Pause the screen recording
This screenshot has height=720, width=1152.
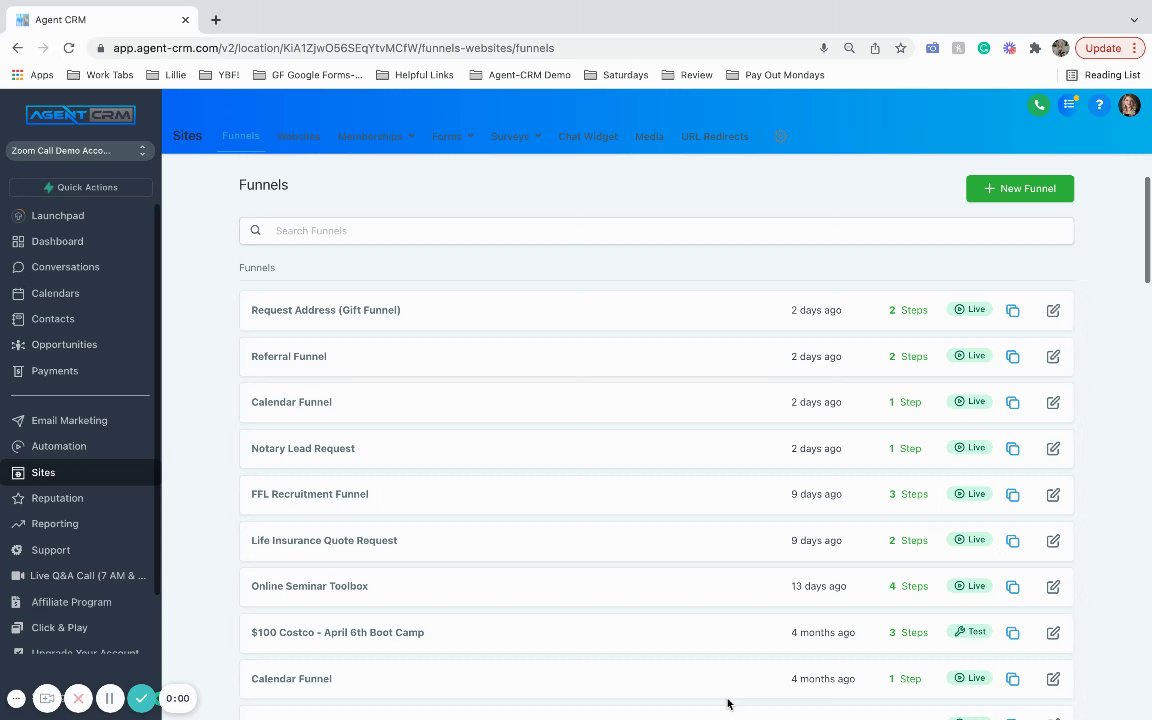[109, 699]
